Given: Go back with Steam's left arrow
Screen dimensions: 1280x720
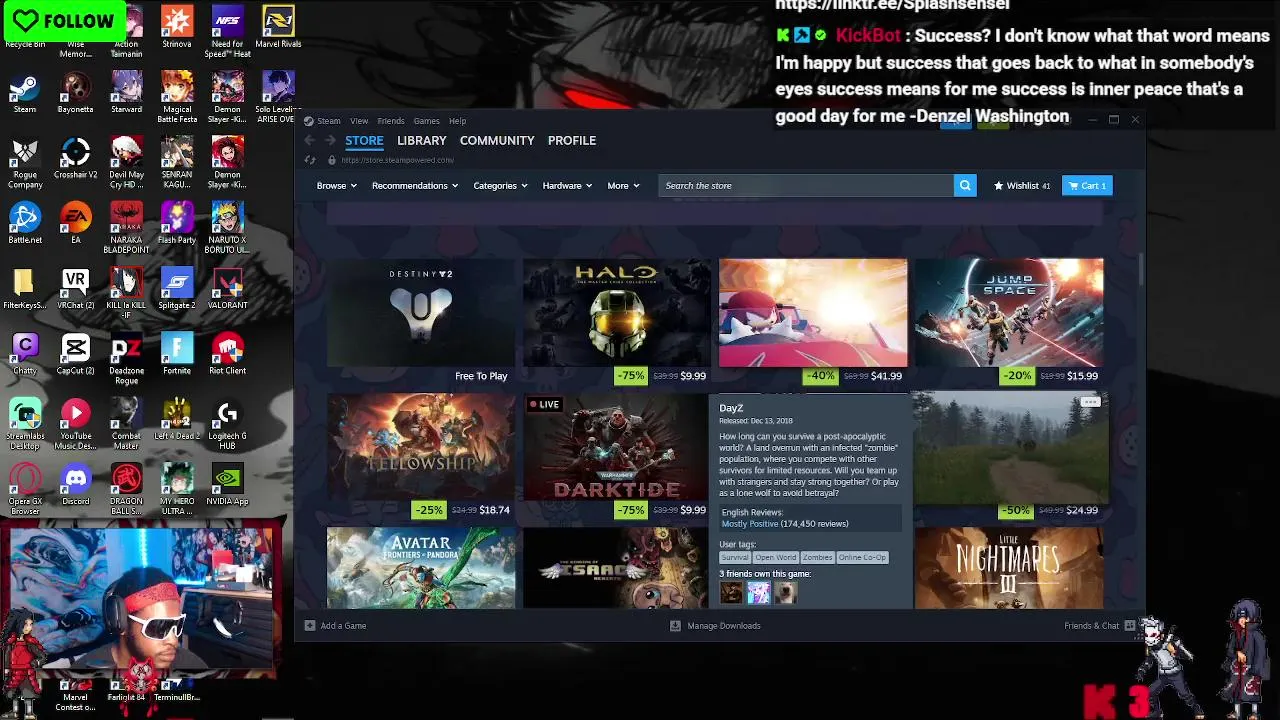Looking at the screenshot, I should tap(309, 140).
